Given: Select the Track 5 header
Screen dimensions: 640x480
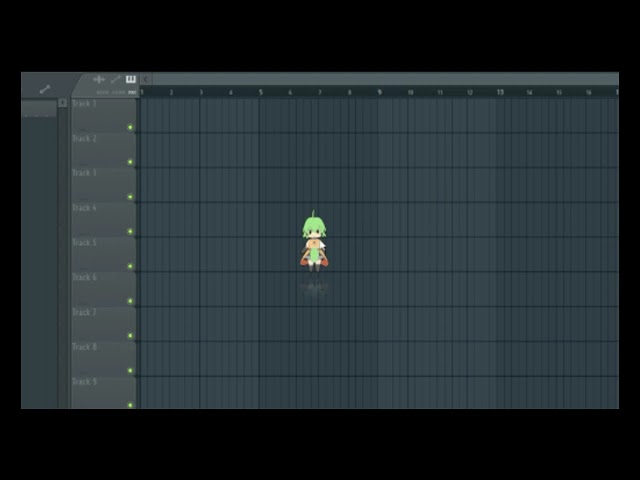Looking at the screenshot, I should click(104, 254).
